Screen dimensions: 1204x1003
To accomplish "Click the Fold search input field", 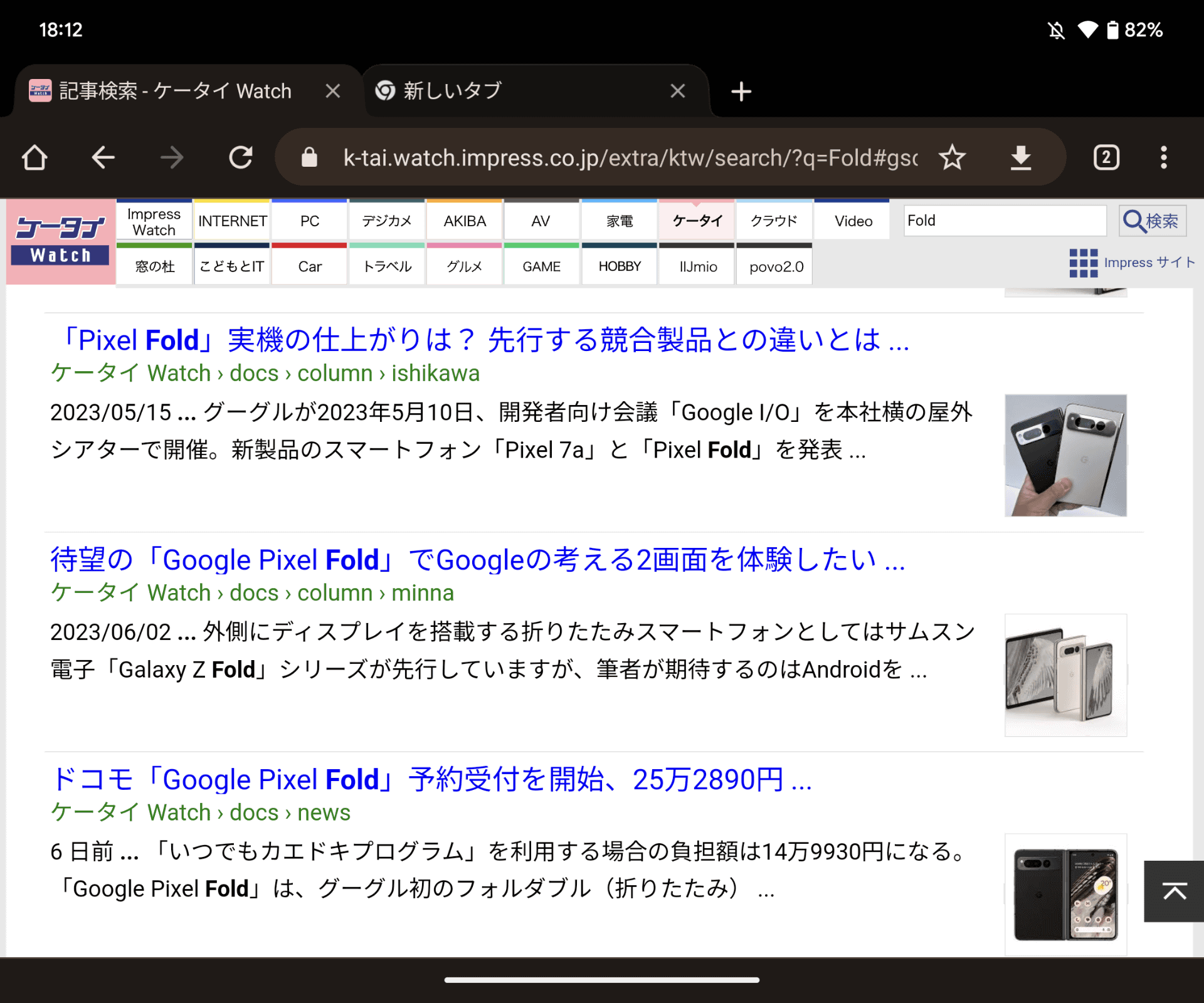I will tap(1004, 220).
